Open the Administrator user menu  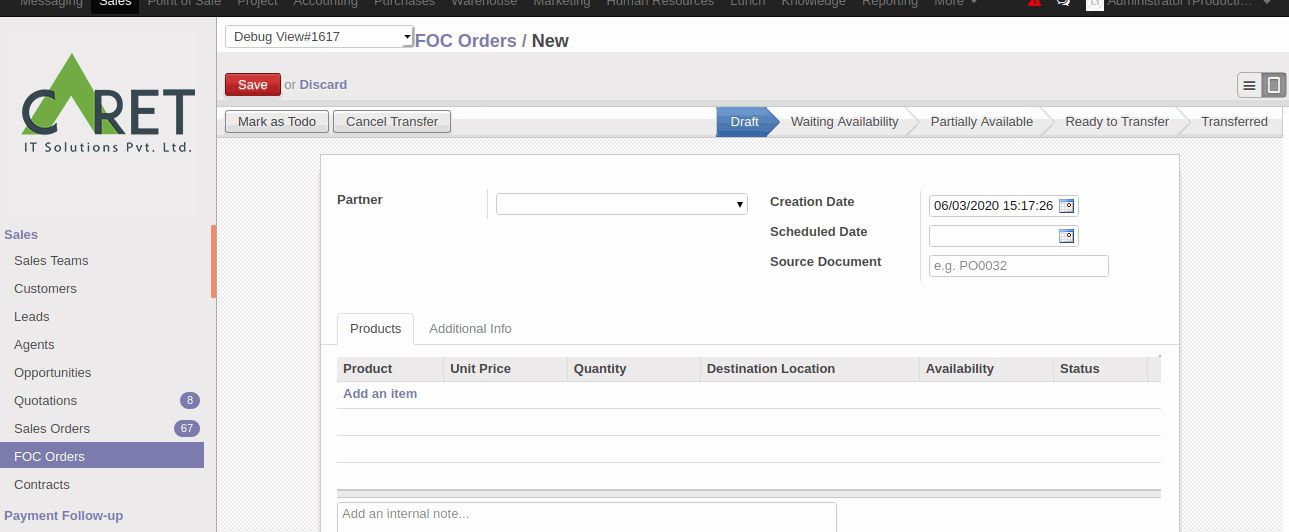pos(1180,4)
